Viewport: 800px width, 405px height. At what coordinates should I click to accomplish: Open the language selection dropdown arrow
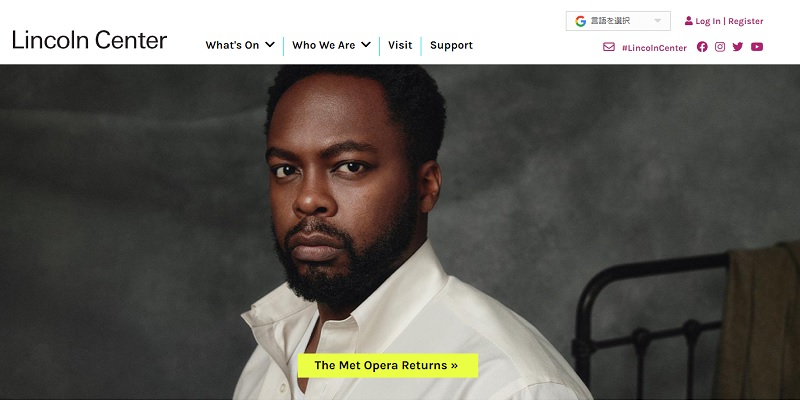(658, 21)
